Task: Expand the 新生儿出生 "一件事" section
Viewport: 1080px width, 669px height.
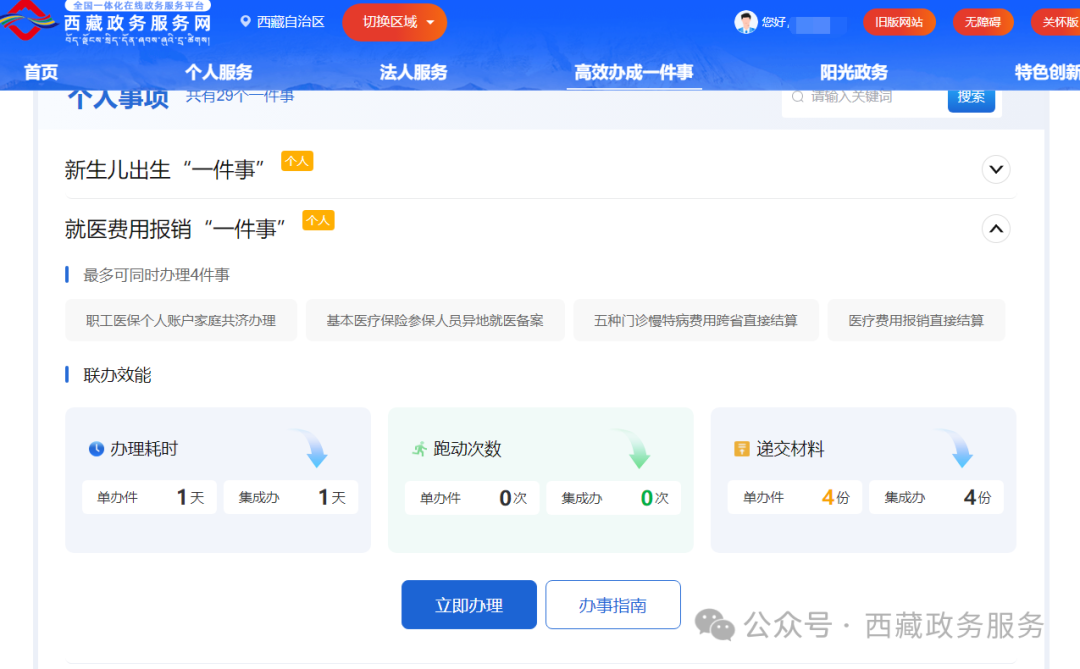Action: pos(995,169)
